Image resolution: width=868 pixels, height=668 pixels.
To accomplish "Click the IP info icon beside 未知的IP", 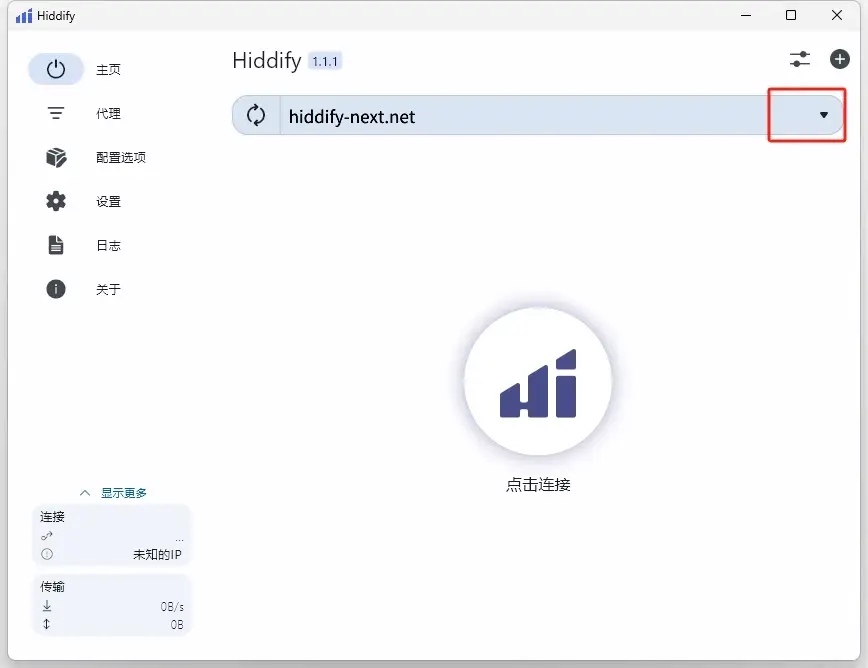I will 47,554.
